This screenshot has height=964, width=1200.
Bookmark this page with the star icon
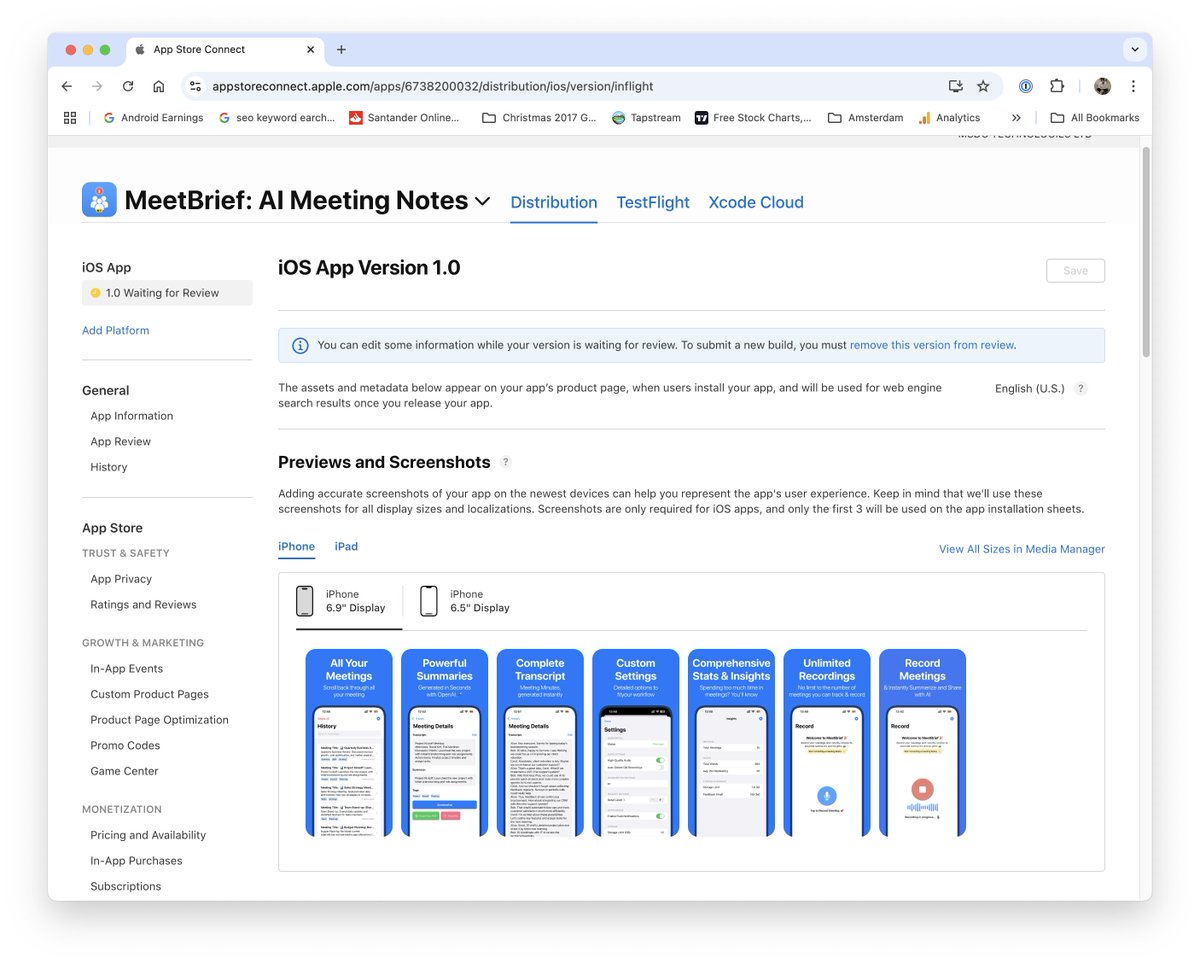[x=983, y=86]
